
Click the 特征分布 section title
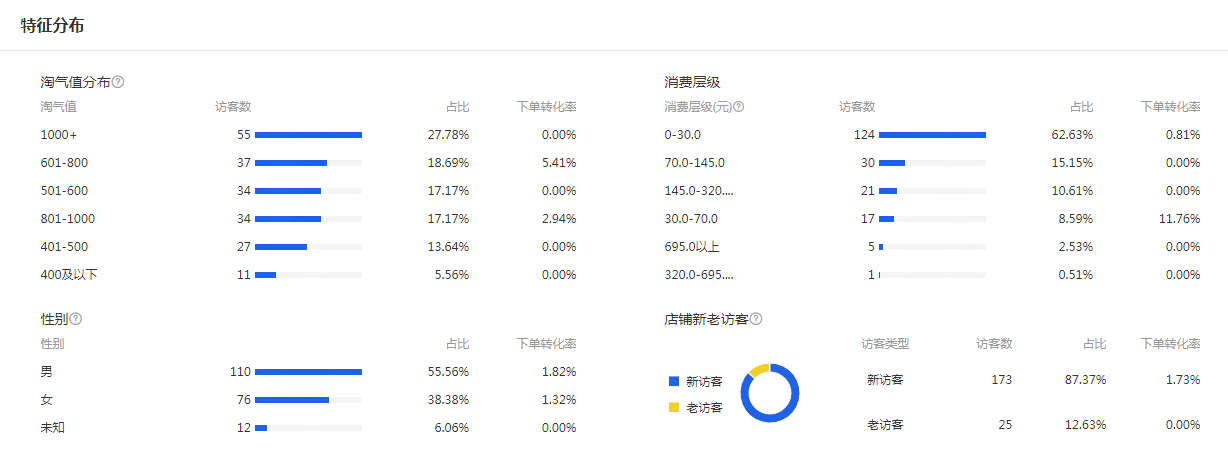(x=52, y=25)
